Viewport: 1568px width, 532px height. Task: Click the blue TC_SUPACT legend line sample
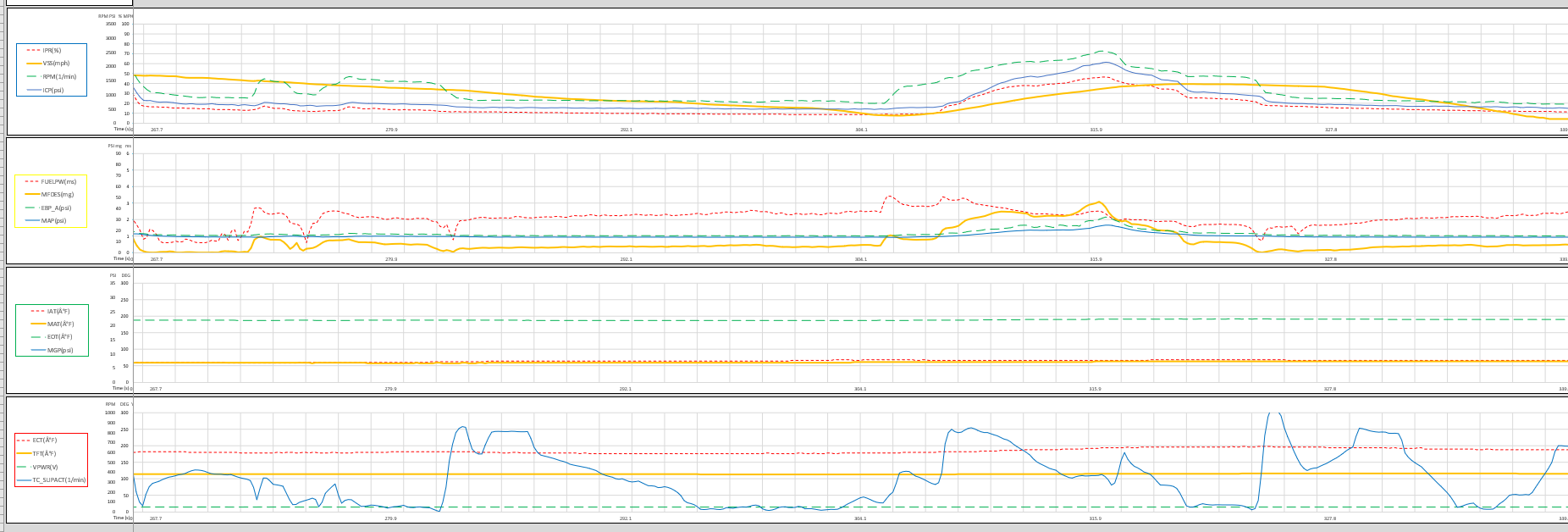tap(24, 480)
